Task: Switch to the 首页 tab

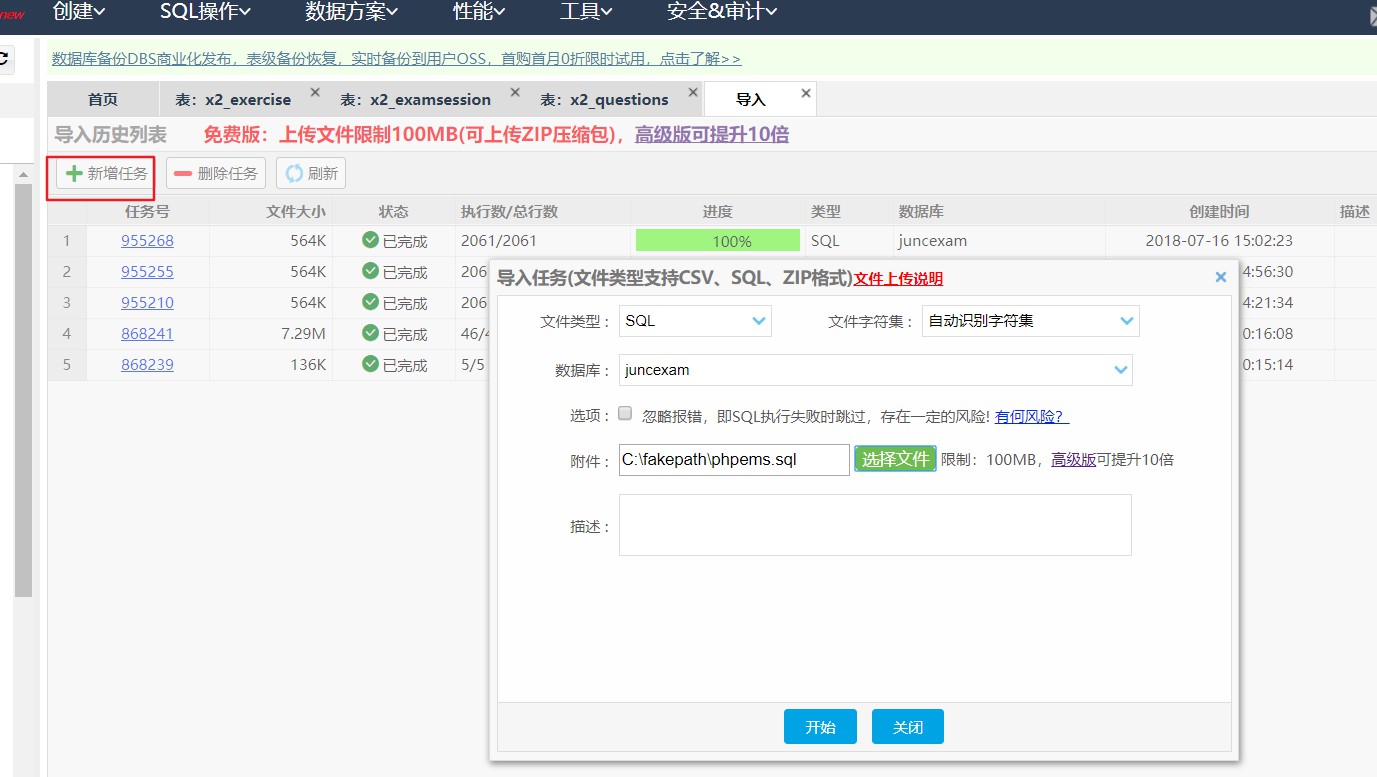Action: tap(103, 100)
